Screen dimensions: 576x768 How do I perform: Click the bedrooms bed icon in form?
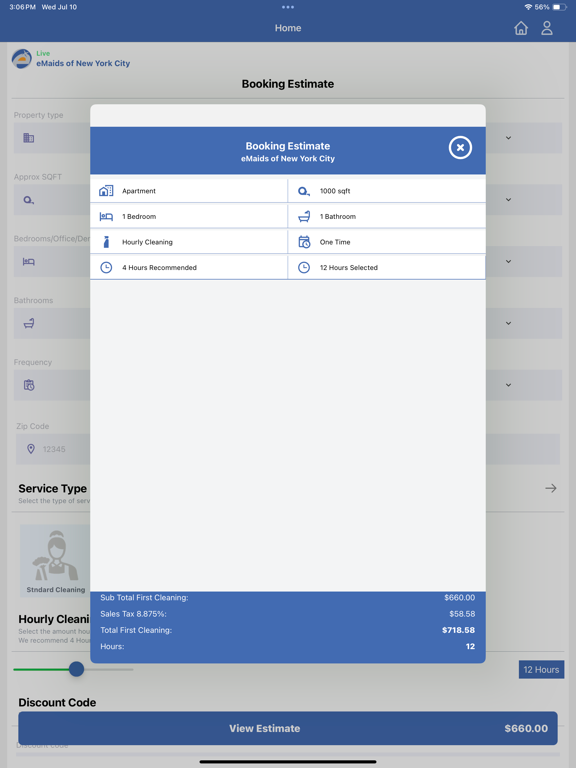tap(29, 262)
